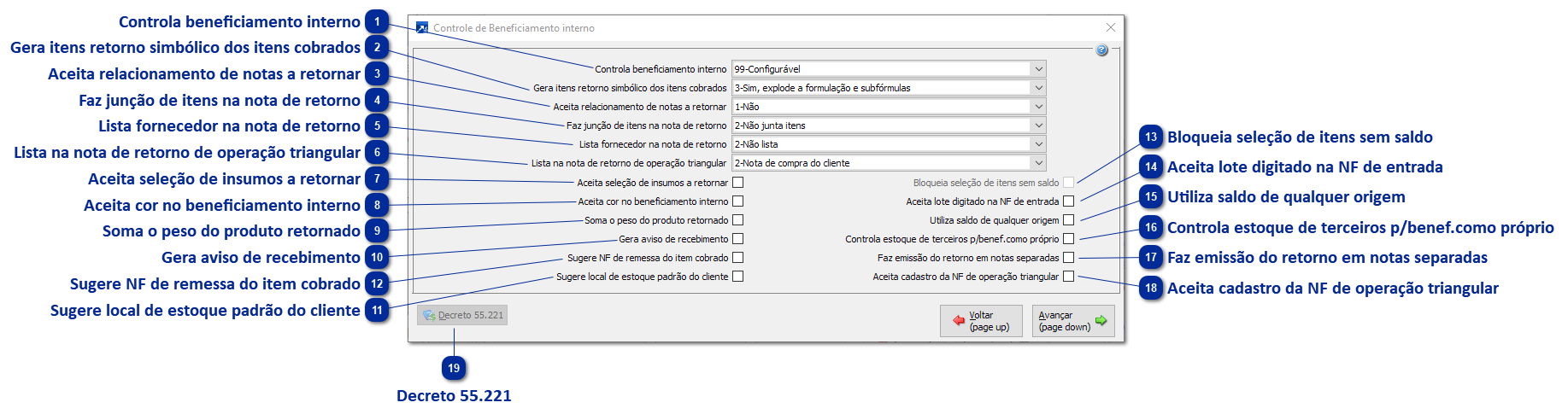This screenshot has height=420, width=1568.
Task: Check Gera aviso de recebimento
Action: [738, 239]
